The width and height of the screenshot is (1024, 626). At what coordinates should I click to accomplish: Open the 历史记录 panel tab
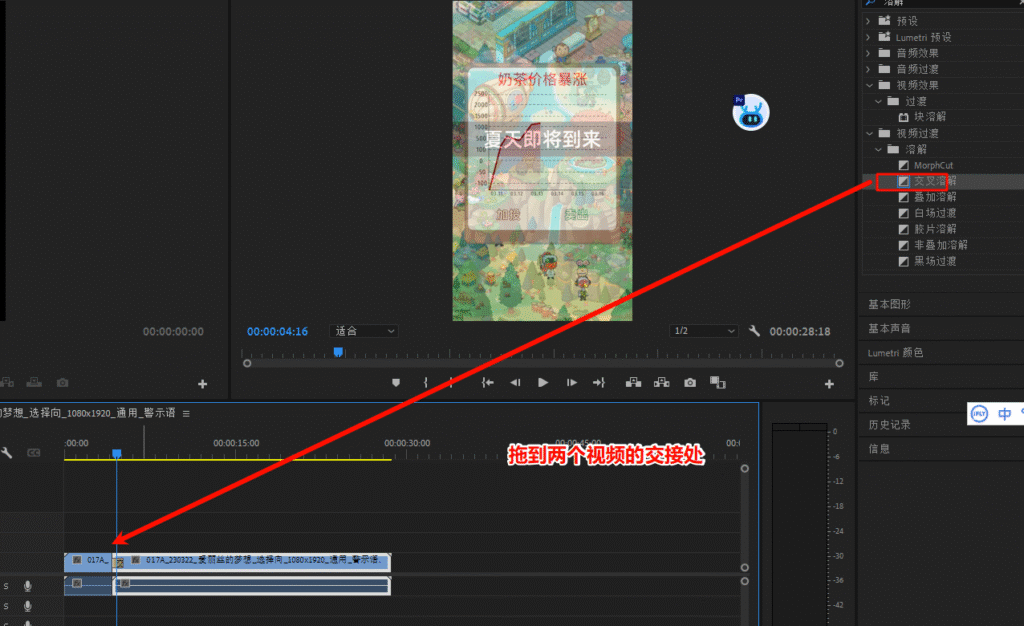889,424
